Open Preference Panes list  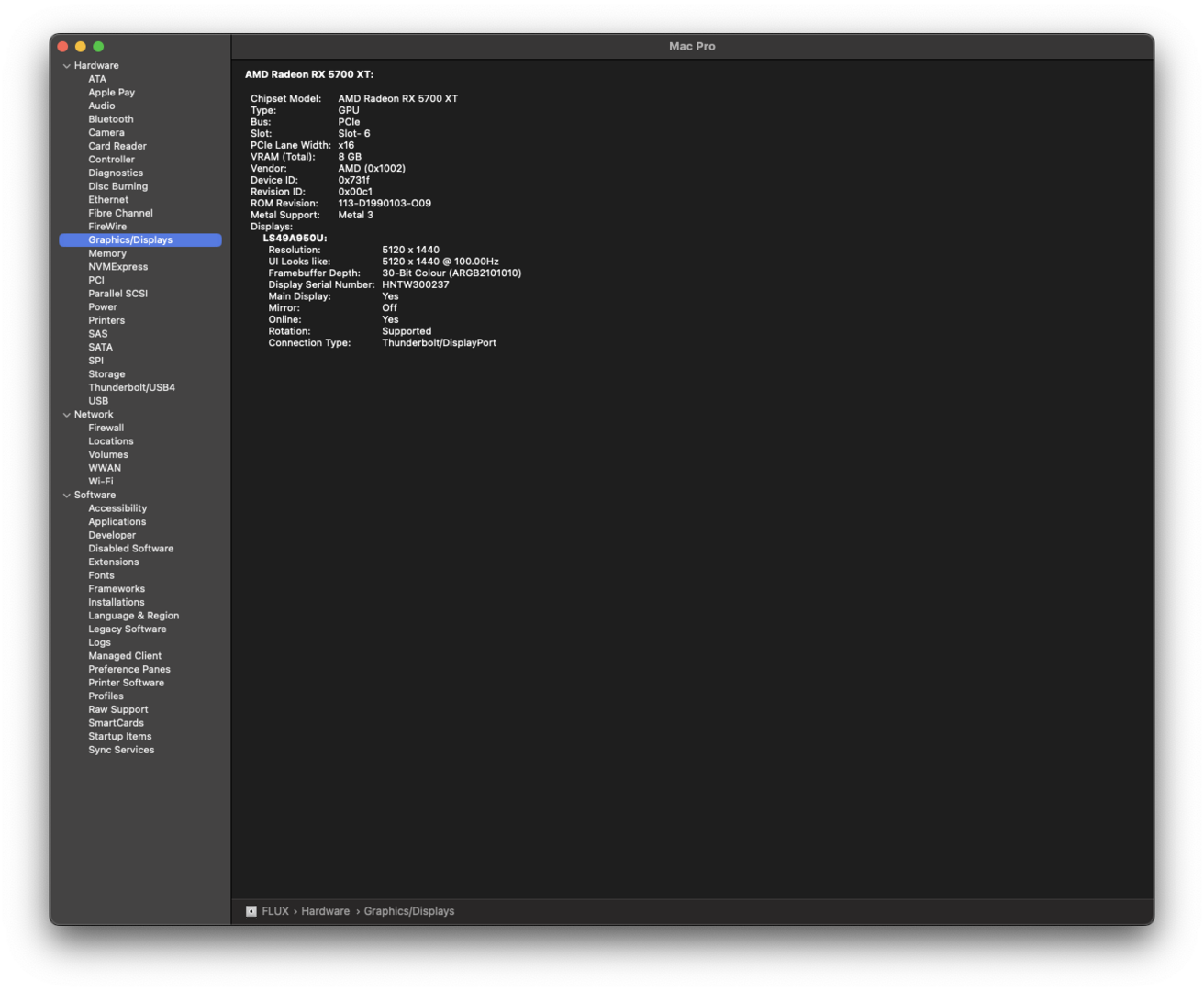[129, 670]
